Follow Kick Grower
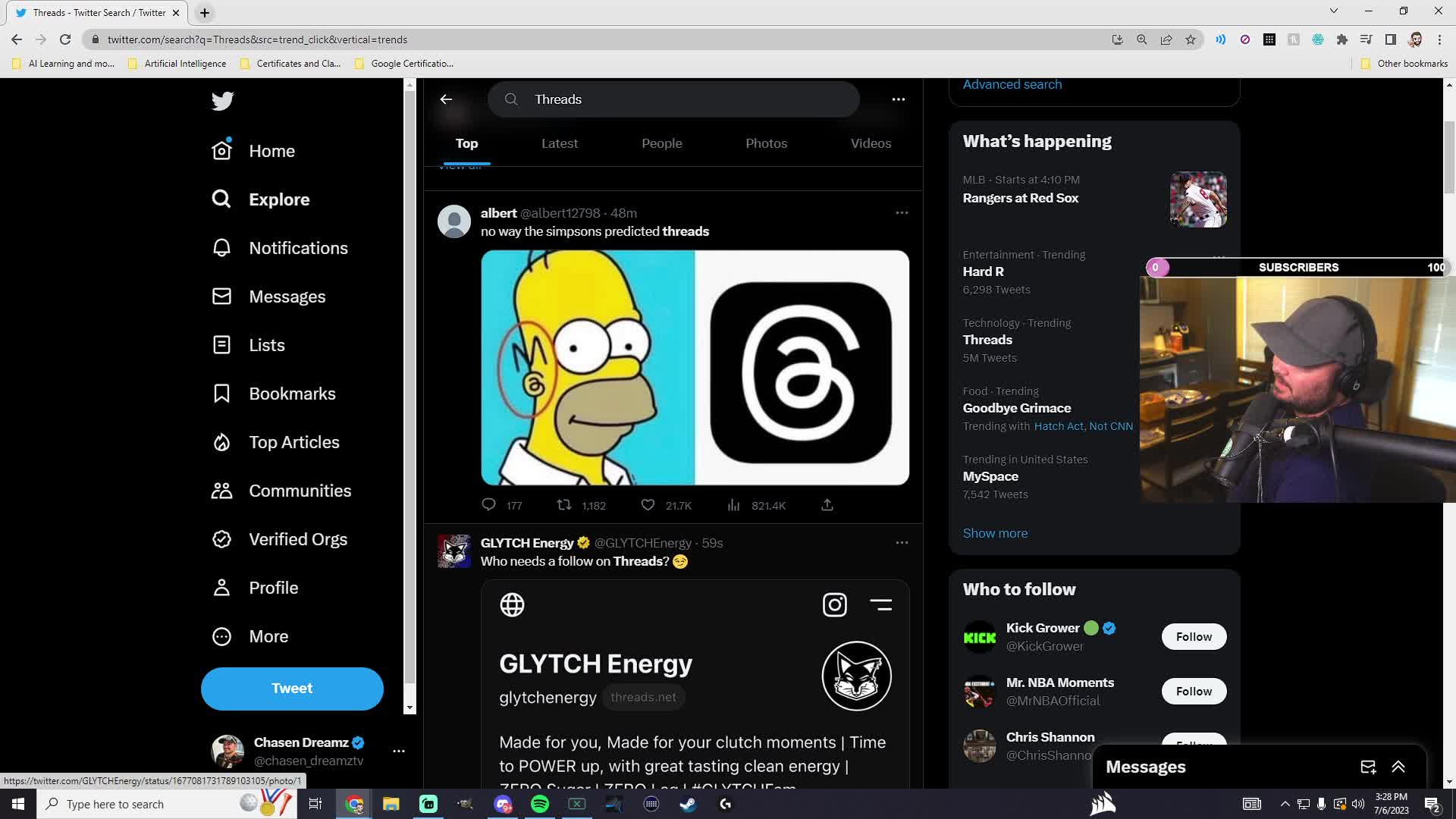This screenshot has width=1456, height=819. point(1194,637)
